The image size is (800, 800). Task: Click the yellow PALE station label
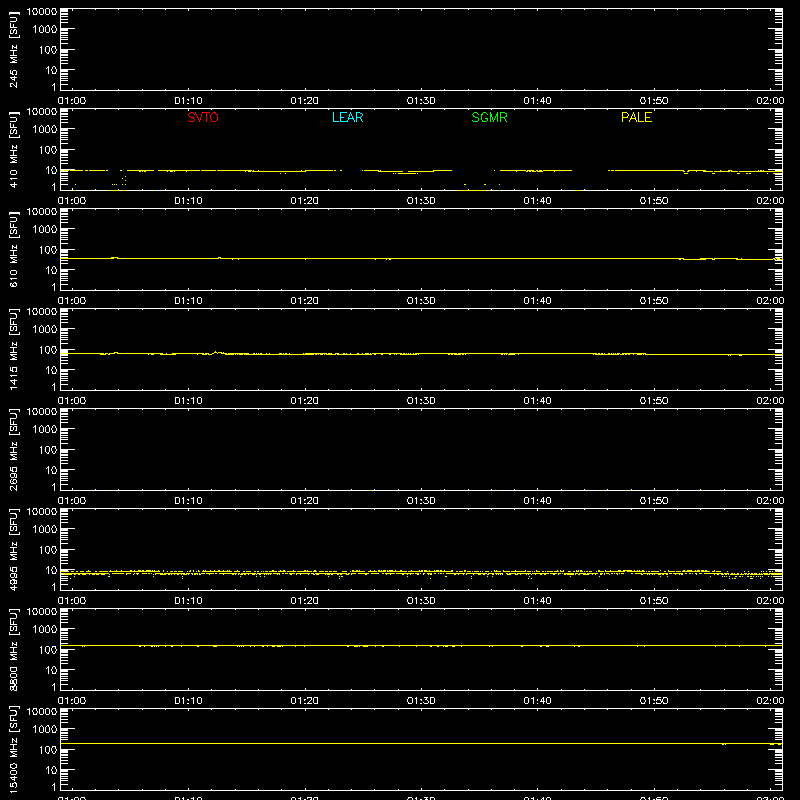pos(636,117)
